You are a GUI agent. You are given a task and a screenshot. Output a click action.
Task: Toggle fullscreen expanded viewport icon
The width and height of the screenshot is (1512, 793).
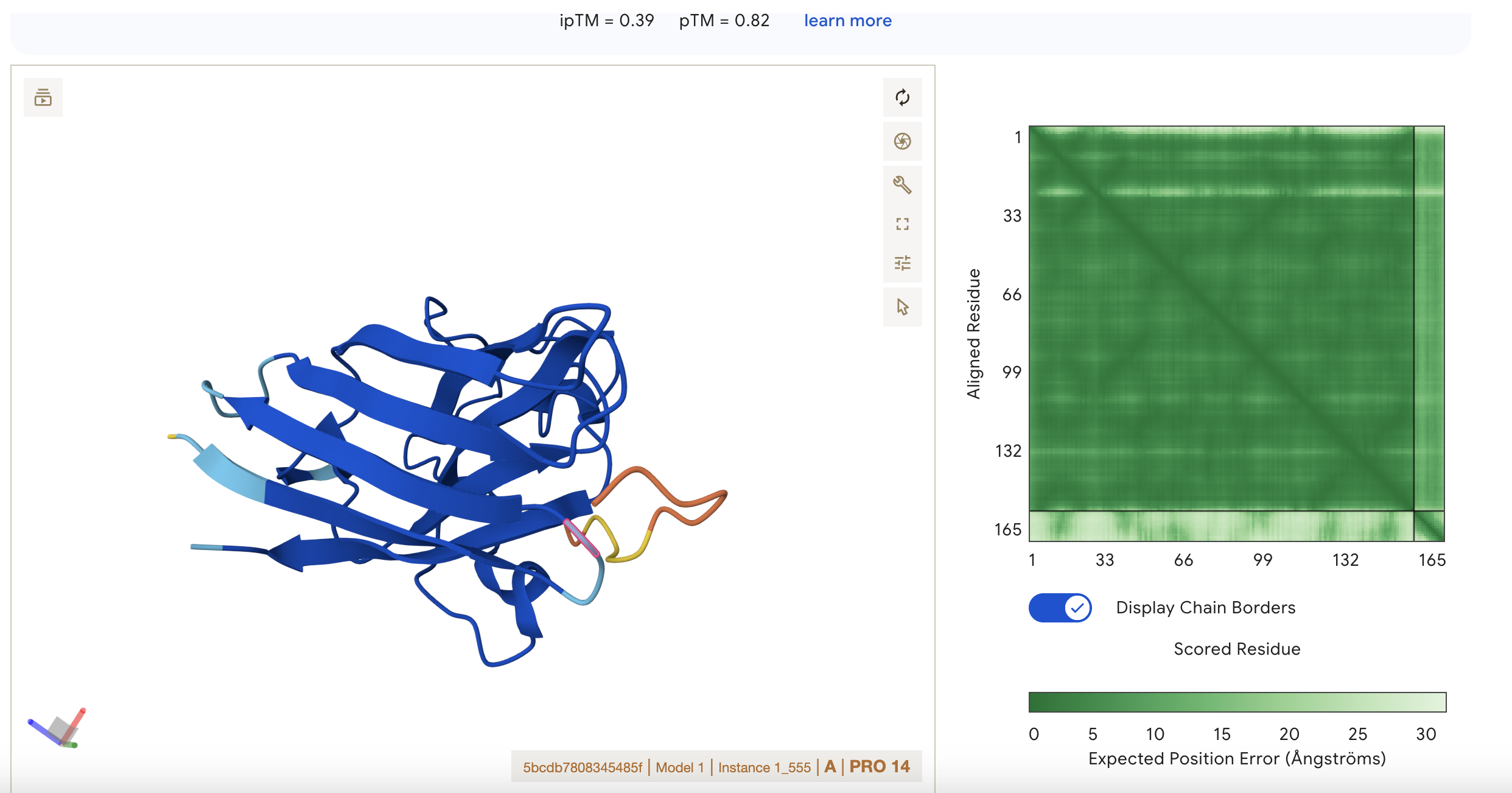tap(902, 224)
